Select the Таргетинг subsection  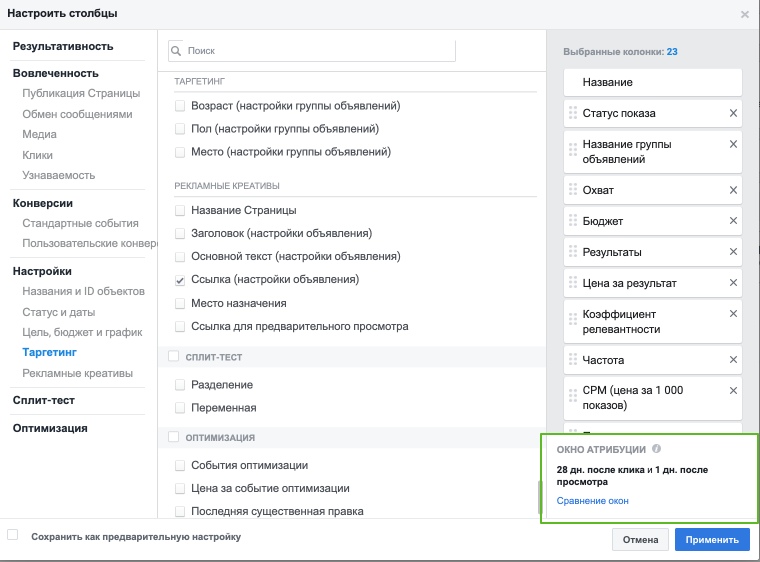click(x=49, y=353)
